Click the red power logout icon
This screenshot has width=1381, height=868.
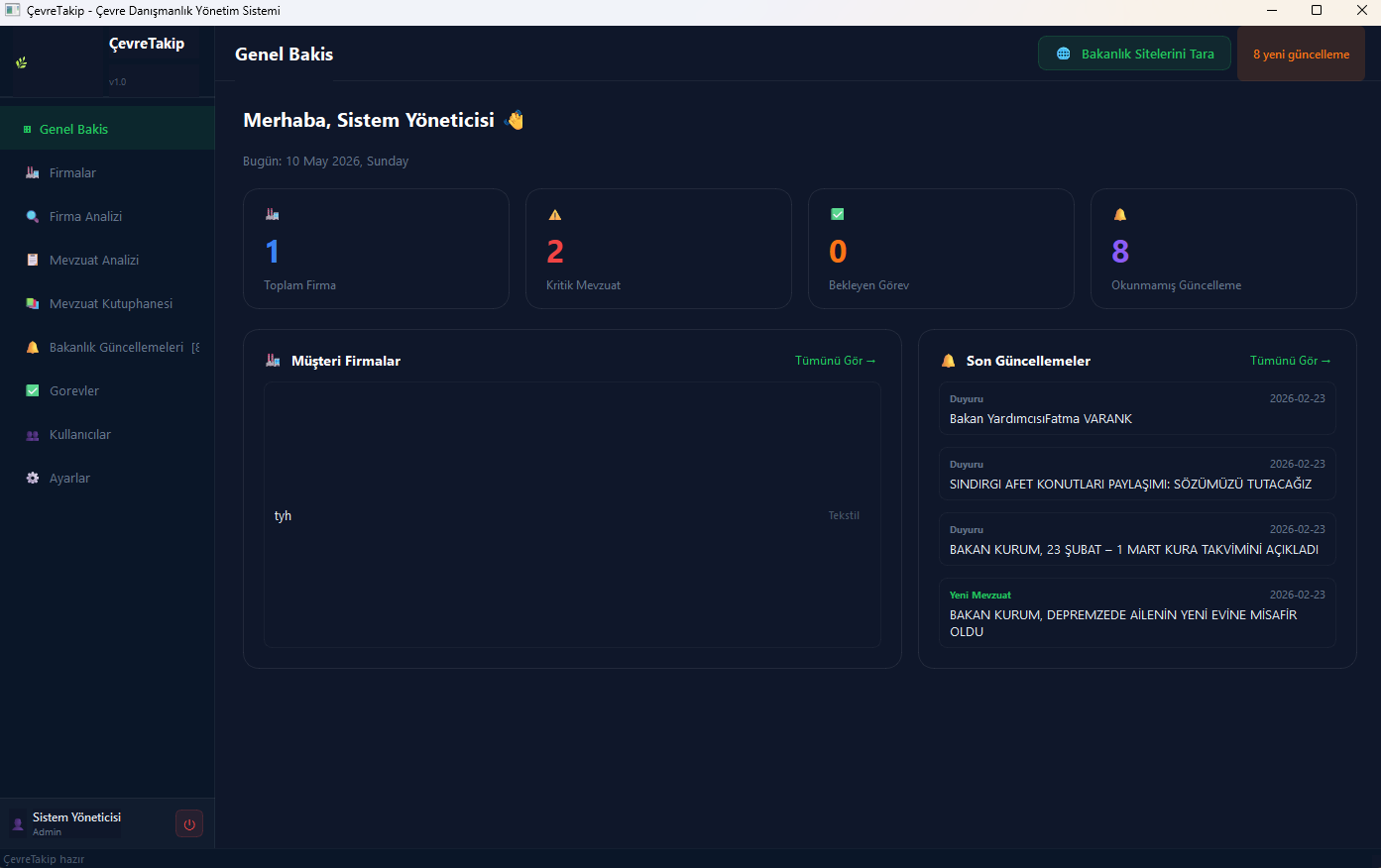coord(189,824)
